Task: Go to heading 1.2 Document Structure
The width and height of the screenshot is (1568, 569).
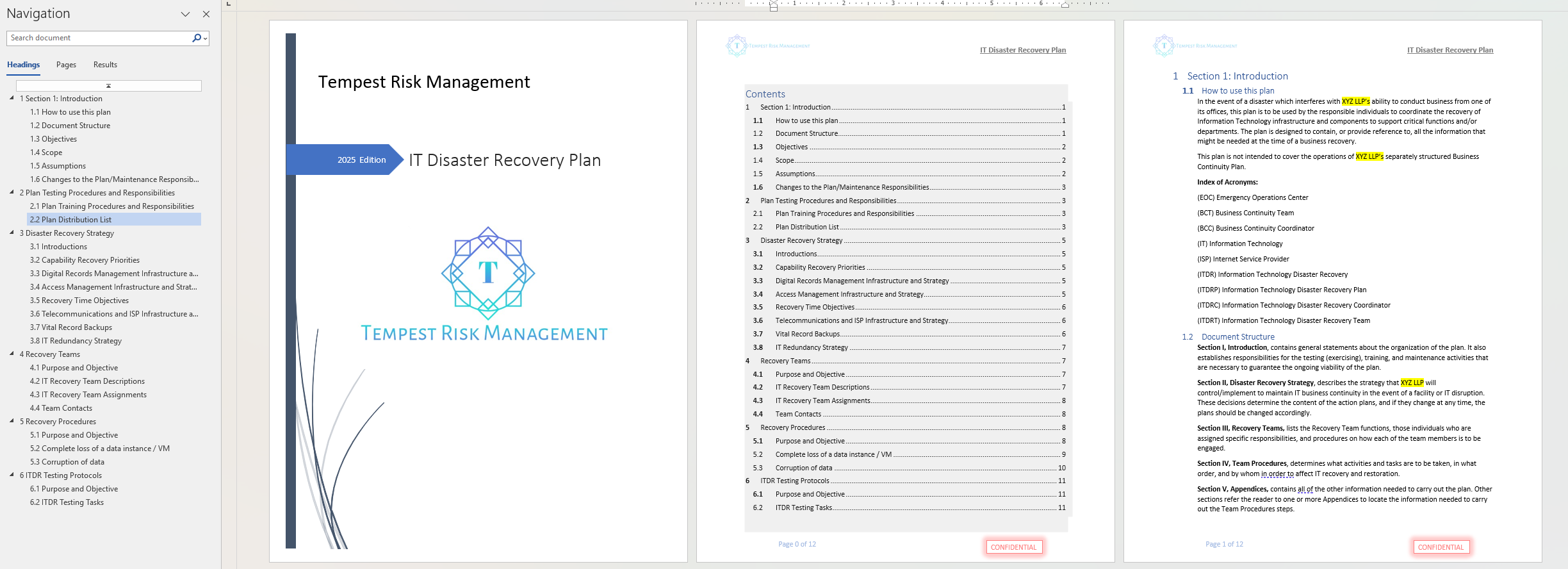Action: click(x=70, y=126)
